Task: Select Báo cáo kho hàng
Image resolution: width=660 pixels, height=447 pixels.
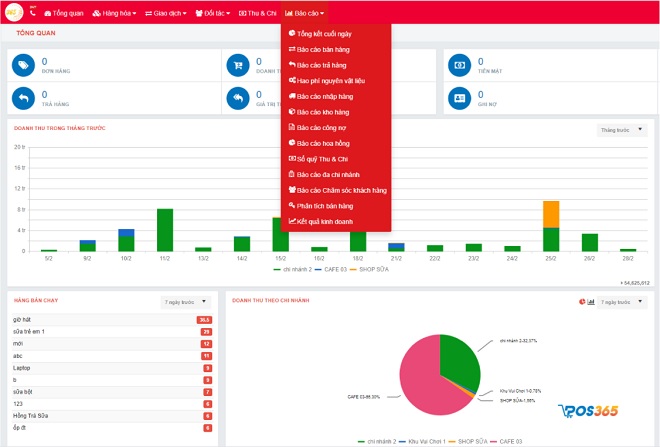Action: [336, 112]
